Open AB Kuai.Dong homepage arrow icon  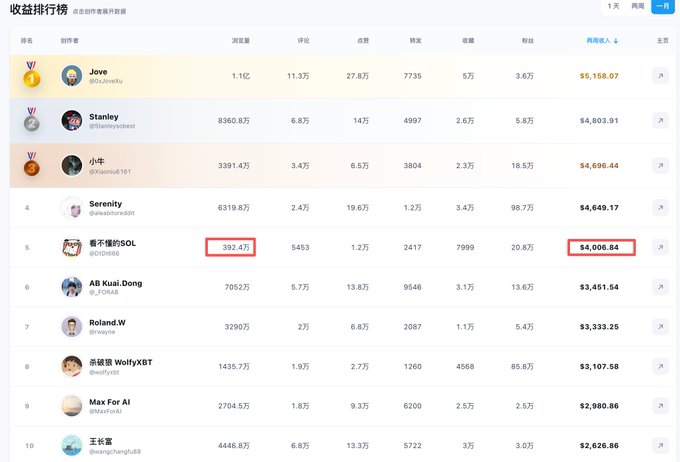coord(660,287)
